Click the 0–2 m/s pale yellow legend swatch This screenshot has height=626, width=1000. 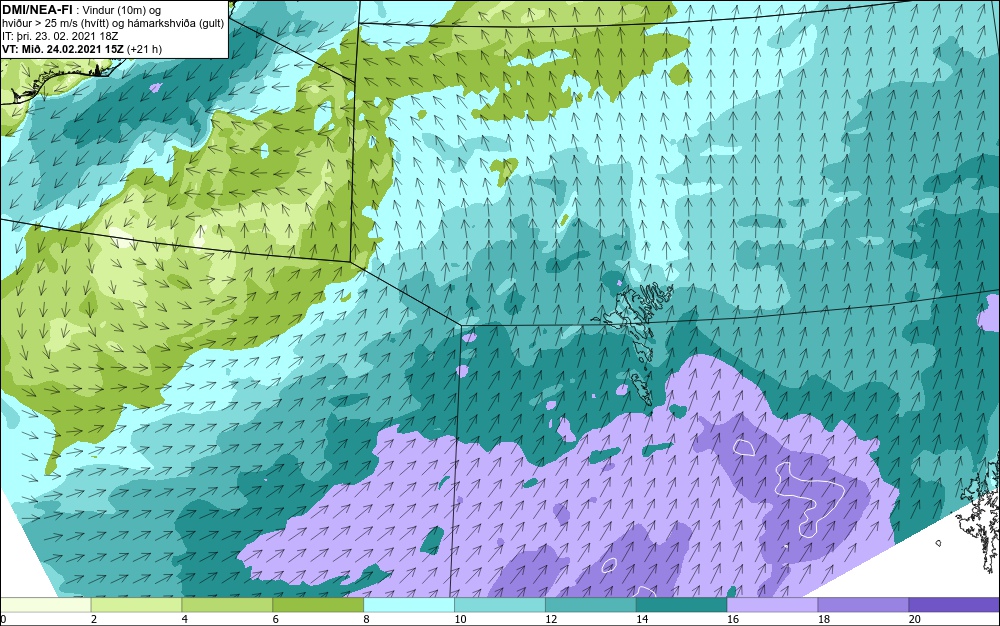coord(45,604)
